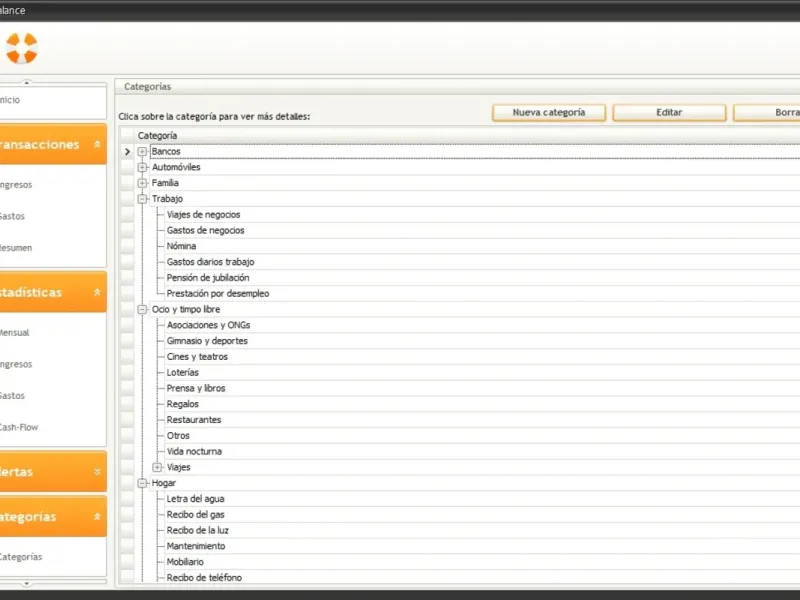Click the row indicator arrow beside Bancos
Screen dimensions: 800x600
(x=128, y=152)
